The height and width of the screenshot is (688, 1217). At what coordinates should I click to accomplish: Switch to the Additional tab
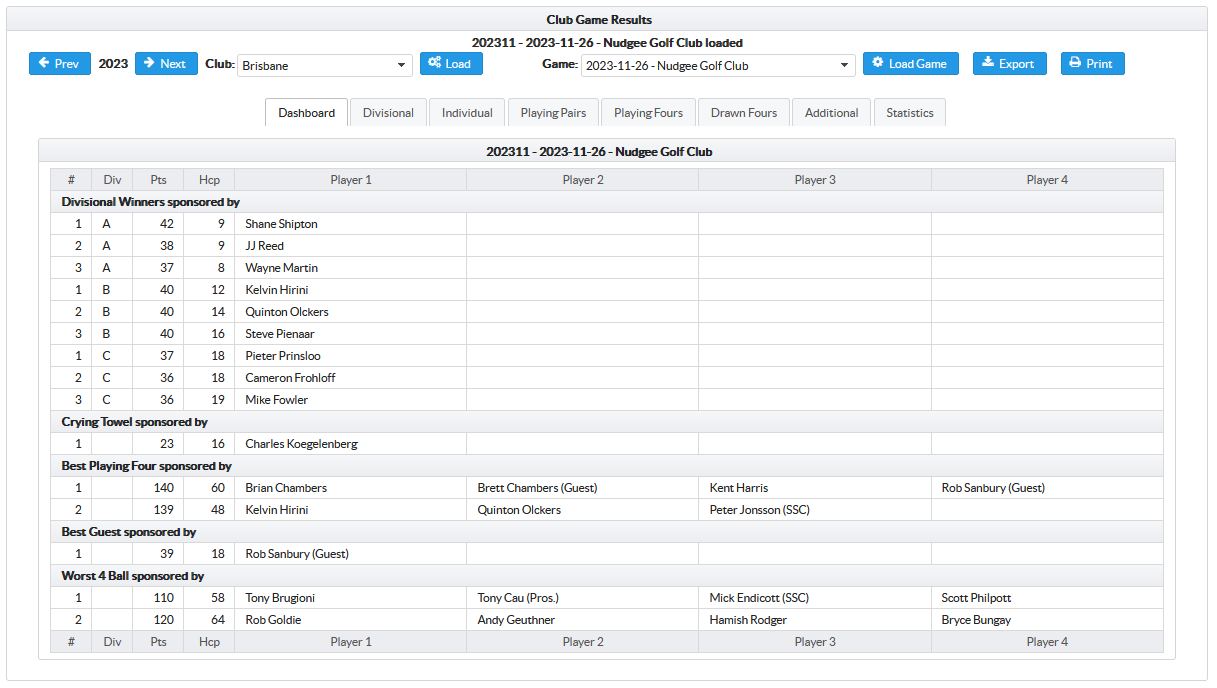click(831, 113)
